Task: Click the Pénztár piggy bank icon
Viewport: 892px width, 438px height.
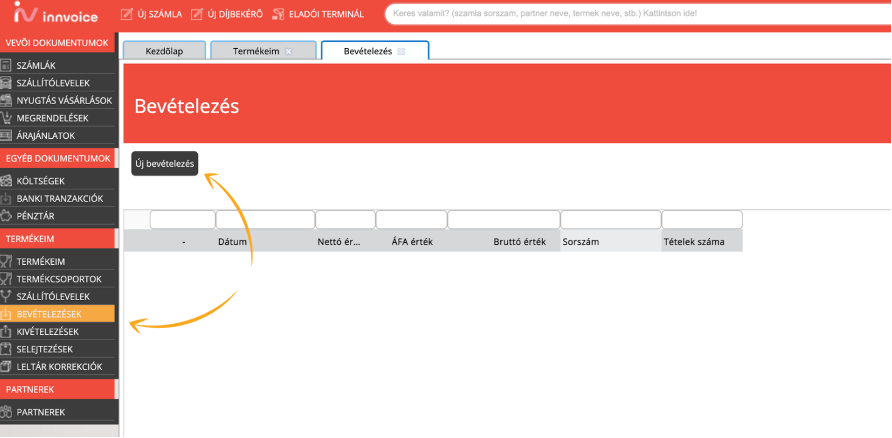Action: [x=7, y=216]
